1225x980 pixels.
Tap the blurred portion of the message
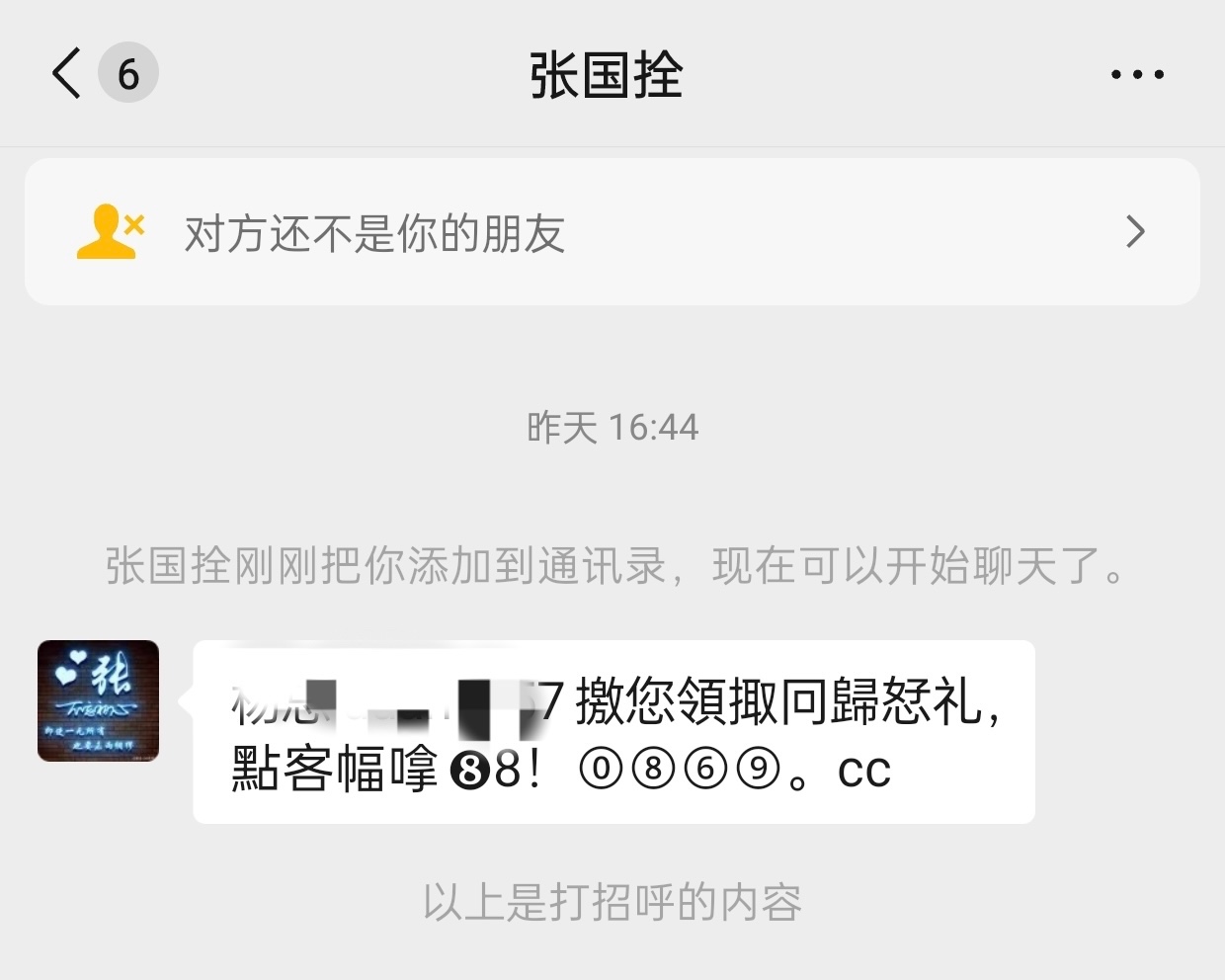tap(385, 701)
